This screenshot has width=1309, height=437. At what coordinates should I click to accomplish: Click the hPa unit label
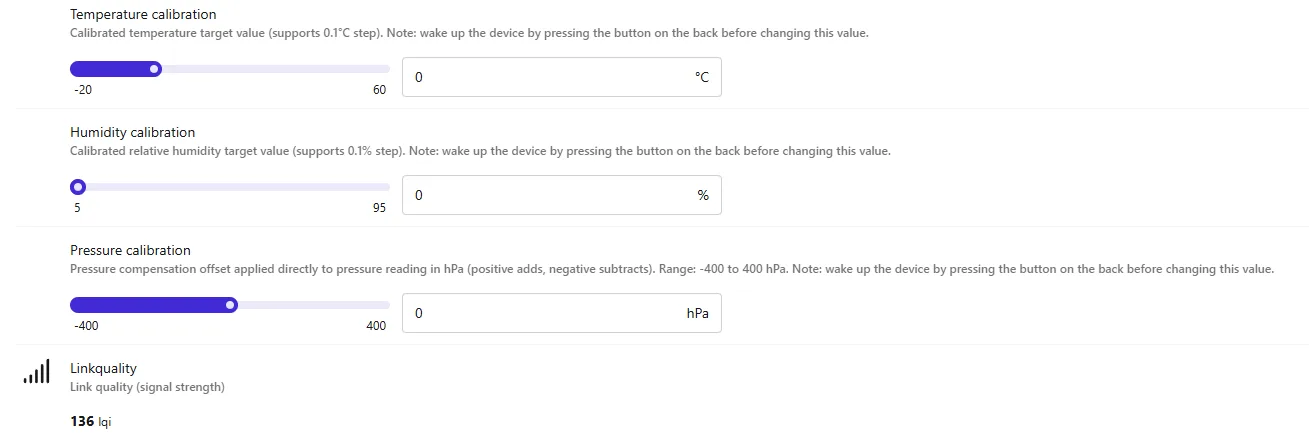point(697,313)
